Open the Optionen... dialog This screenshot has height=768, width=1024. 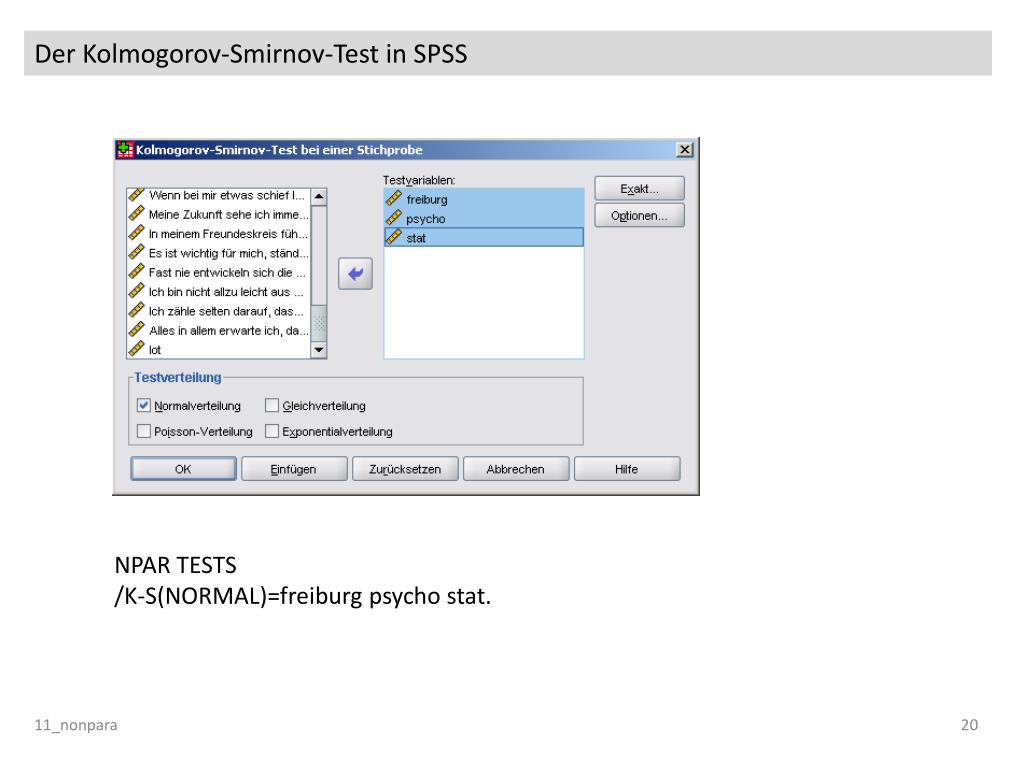639,216
